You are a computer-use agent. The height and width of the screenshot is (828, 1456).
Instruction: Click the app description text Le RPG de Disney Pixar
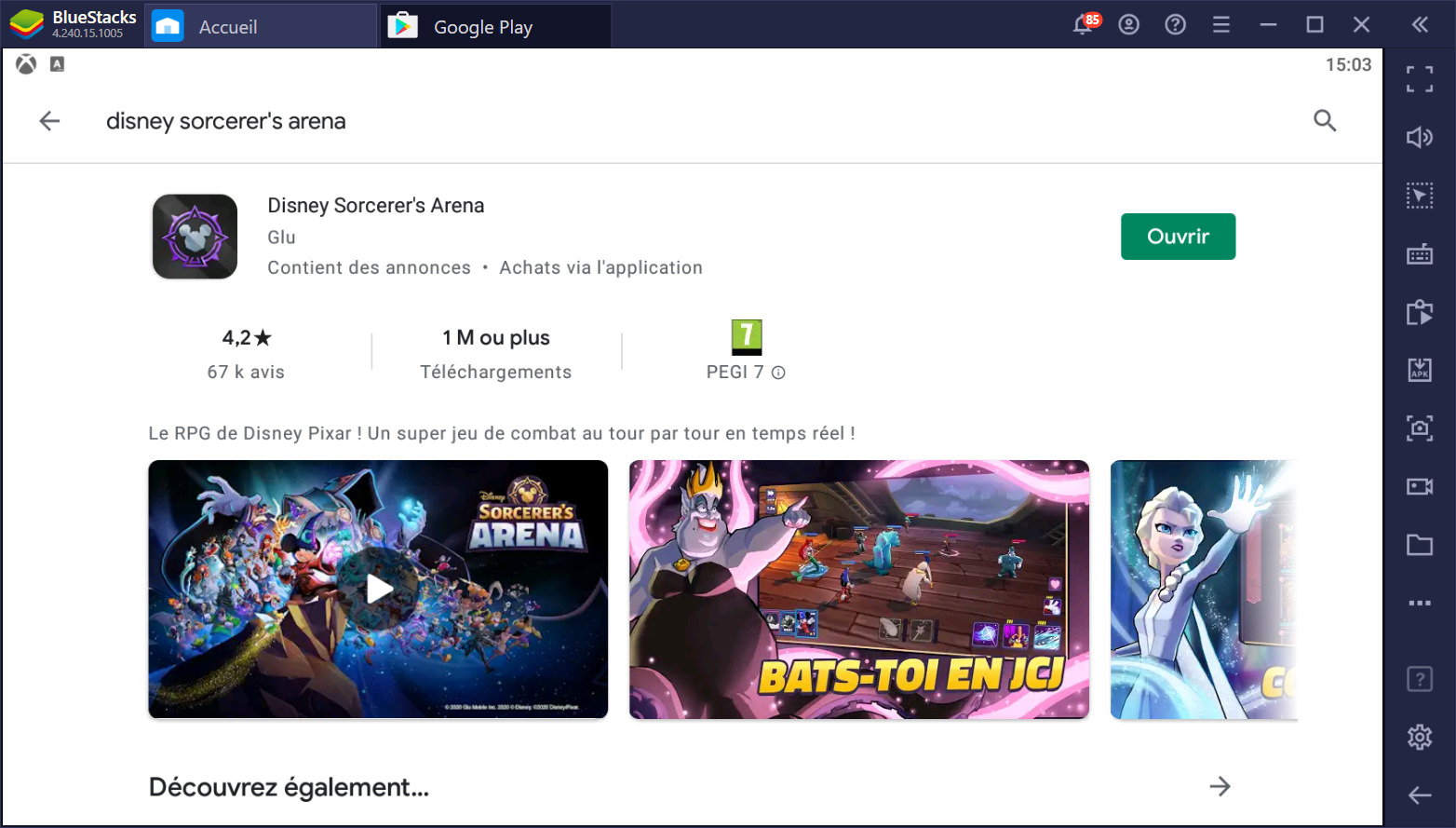[502, 433]
